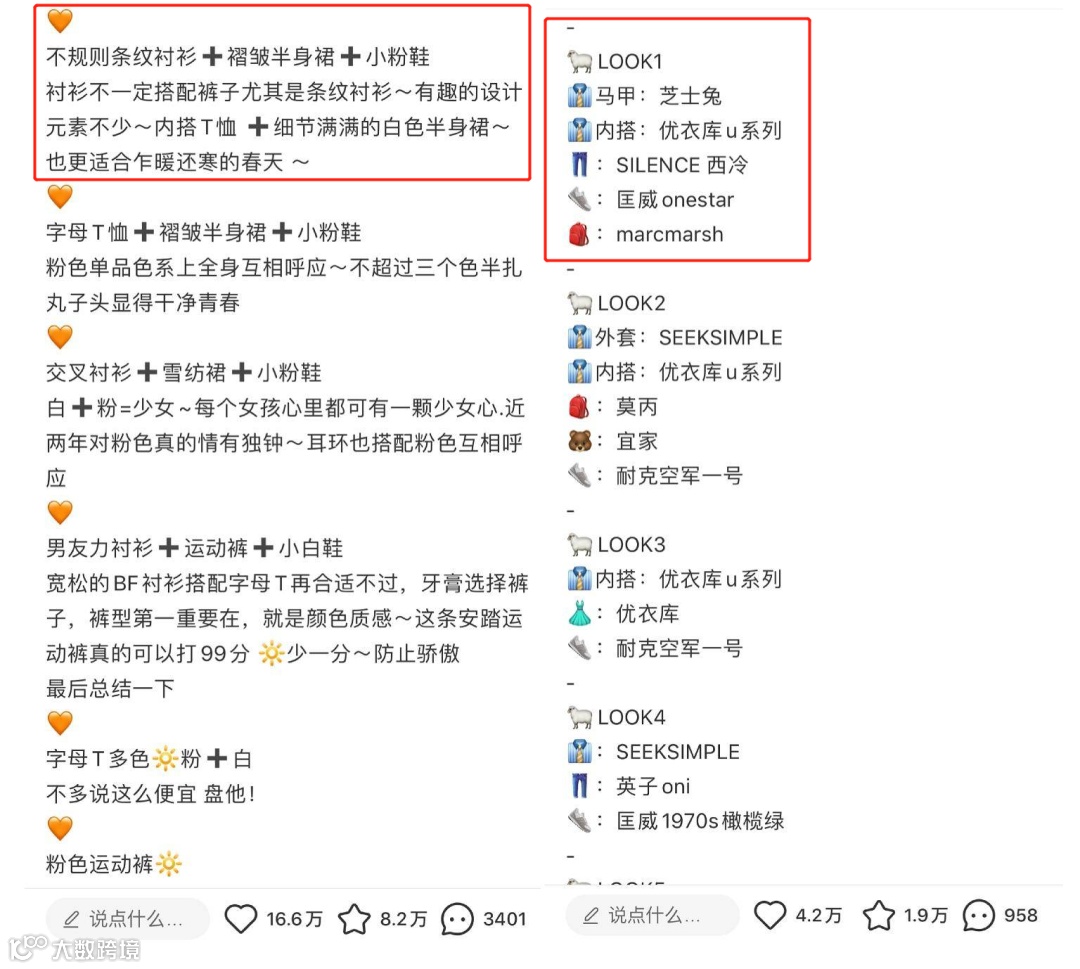This screenshot has width=1080, height=969.
Task: Click the sneaker emoji beside 匡威 onestar
Action: coord(580,200)
